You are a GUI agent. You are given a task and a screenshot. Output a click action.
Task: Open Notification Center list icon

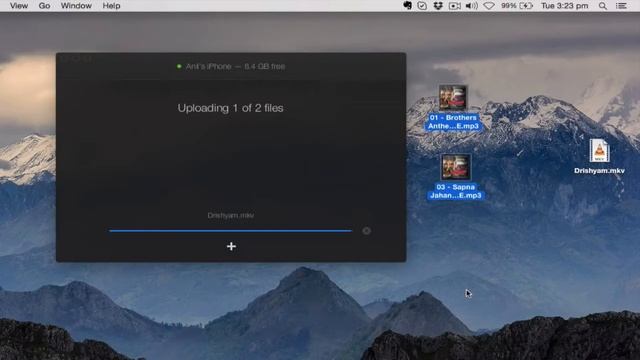pyautogui.click(x=621, y=6)
